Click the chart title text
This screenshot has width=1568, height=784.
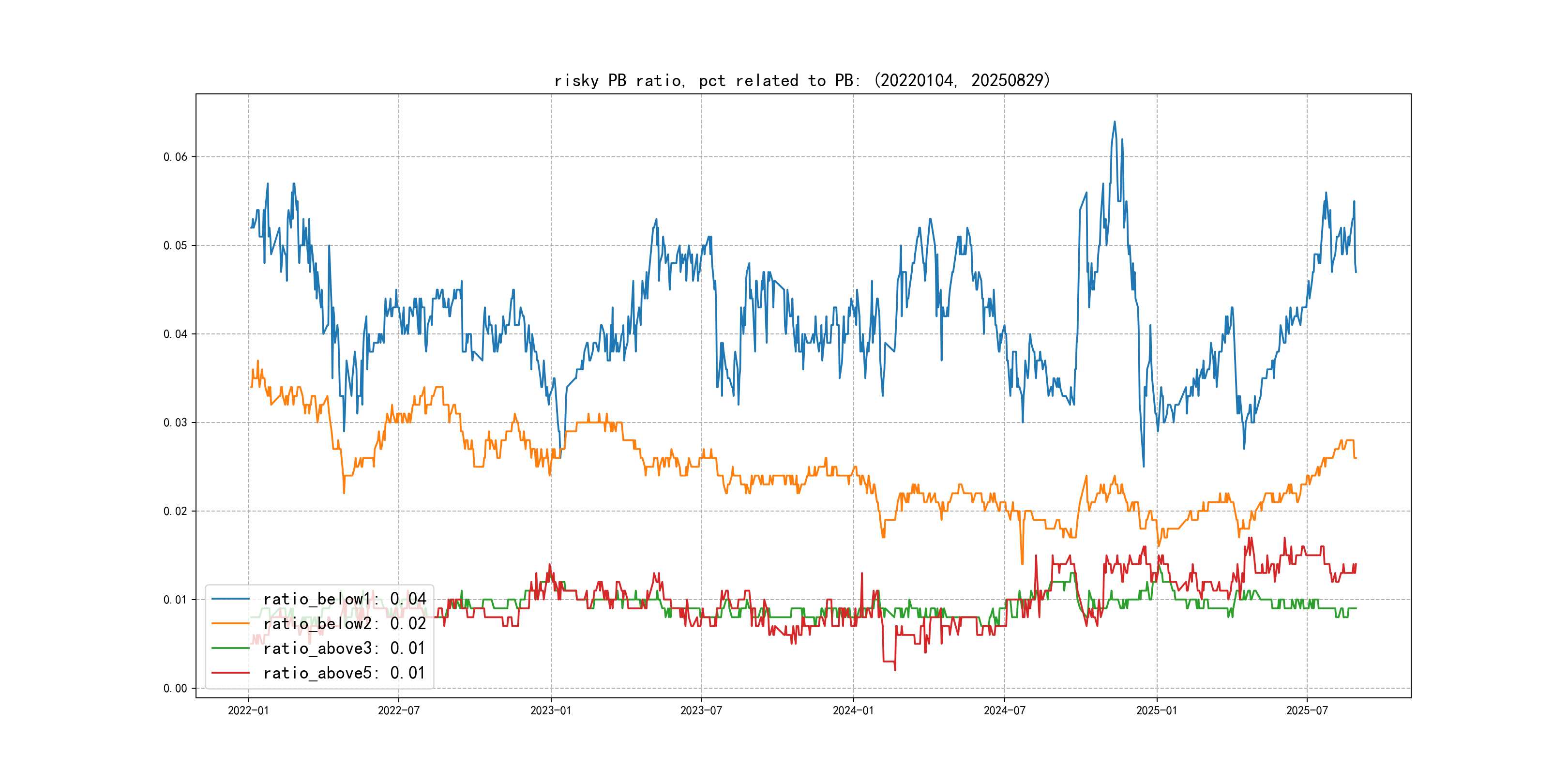point(802,80)
